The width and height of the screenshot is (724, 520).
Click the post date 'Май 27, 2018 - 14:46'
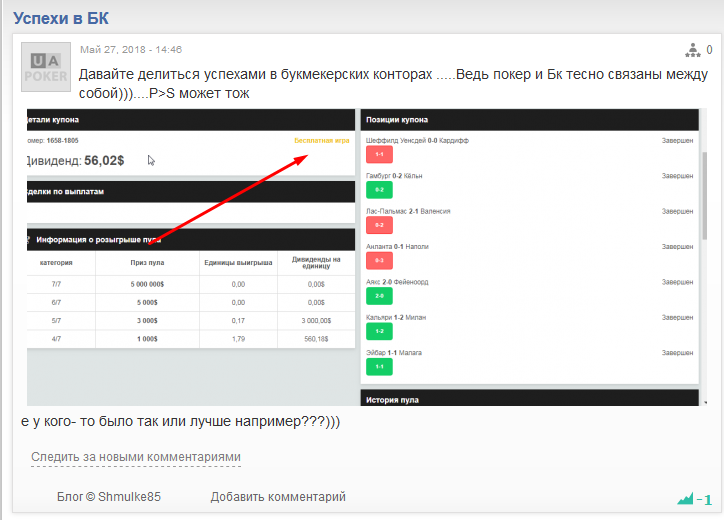131,49
